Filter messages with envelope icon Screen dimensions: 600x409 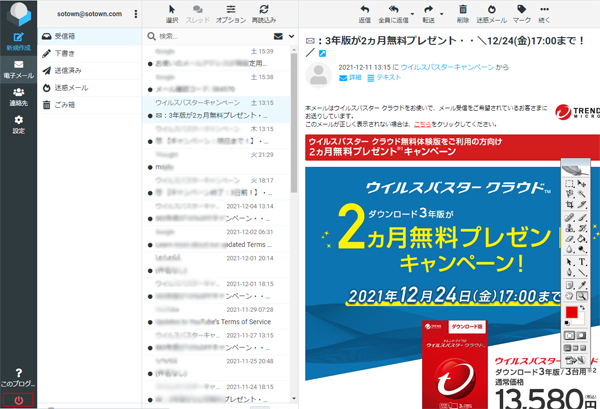[278, 36]
